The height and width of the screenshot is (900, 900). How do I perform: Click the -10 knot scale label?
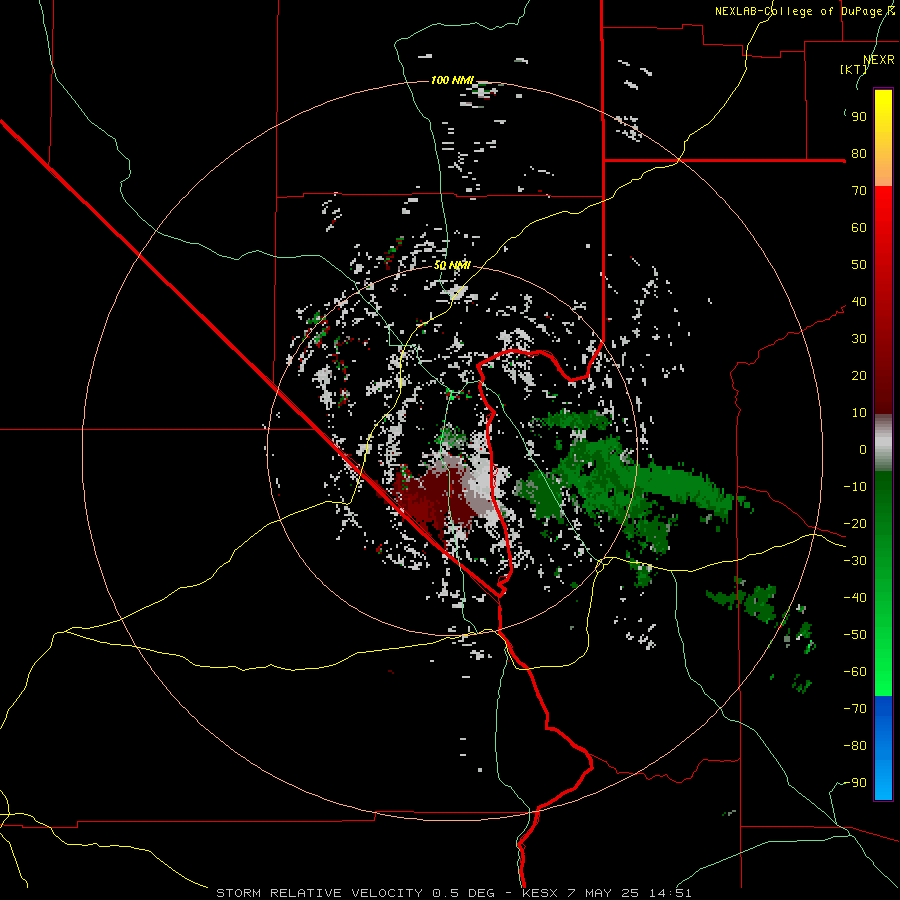(x=855, y=487)
